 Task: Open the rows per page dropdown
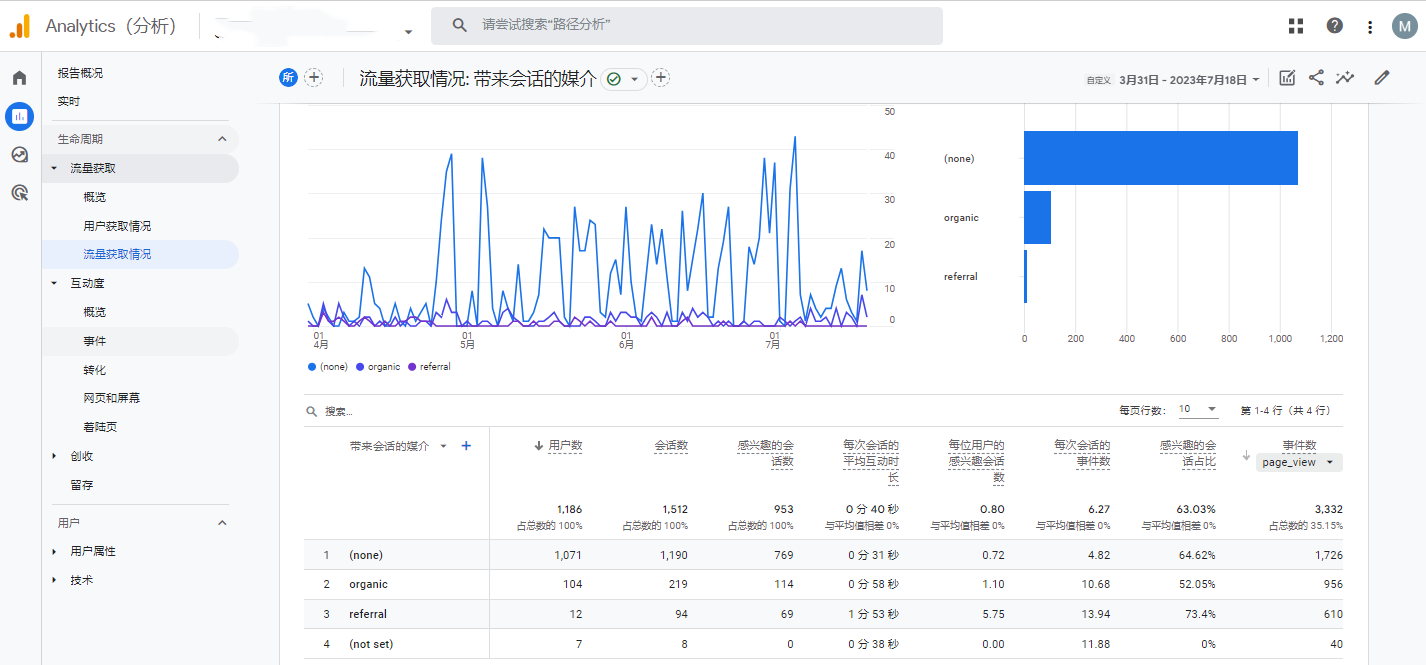(1198, 410)
